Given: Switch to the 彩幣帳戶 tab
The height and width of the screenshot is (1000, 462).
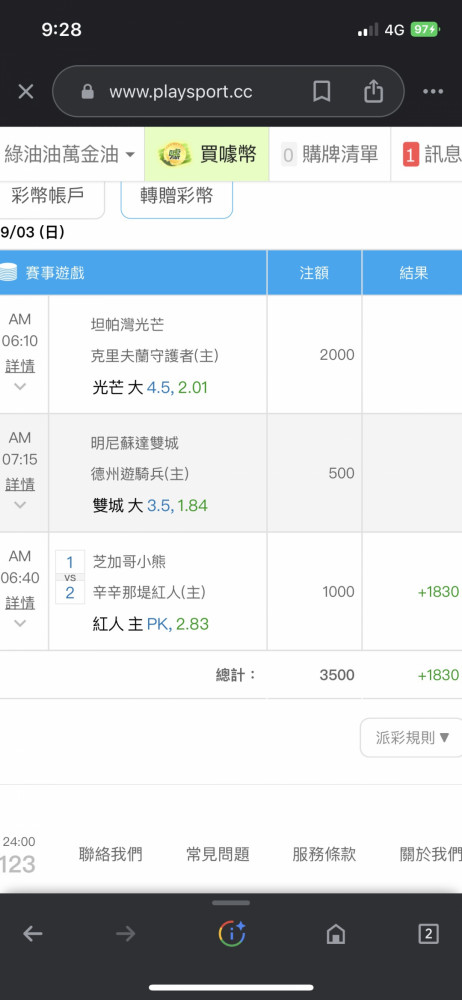Looking at the screenshot, I should pyautogui.click(x=48, y=196).
